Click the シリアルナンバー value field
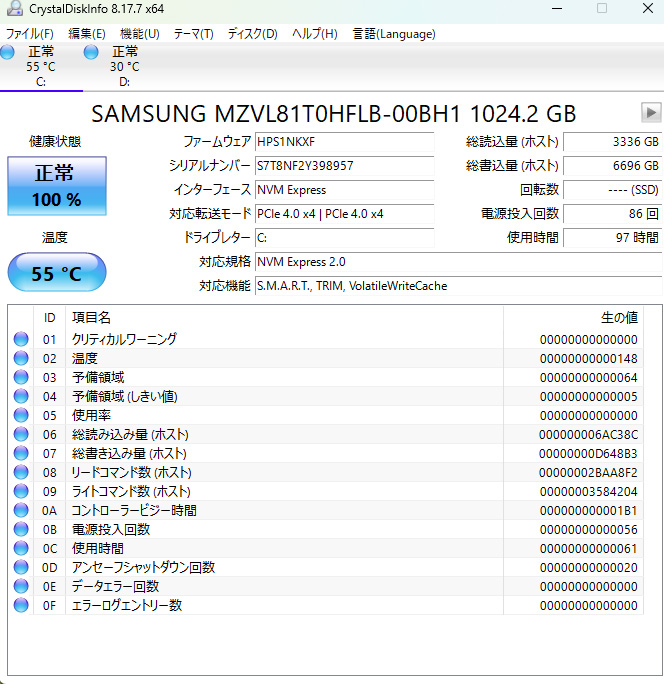Image resolution: width=664 pixels, height=684 pixels. 344,166
